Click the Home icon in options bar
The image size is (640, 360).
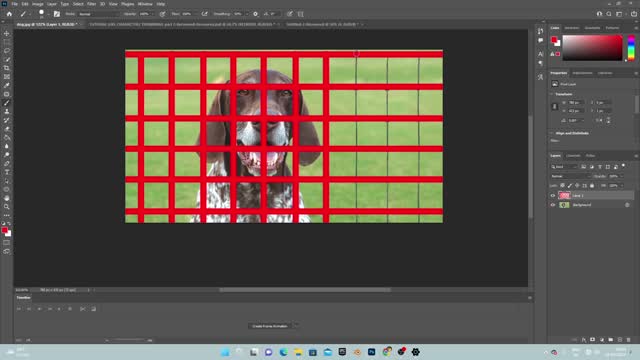9,14
